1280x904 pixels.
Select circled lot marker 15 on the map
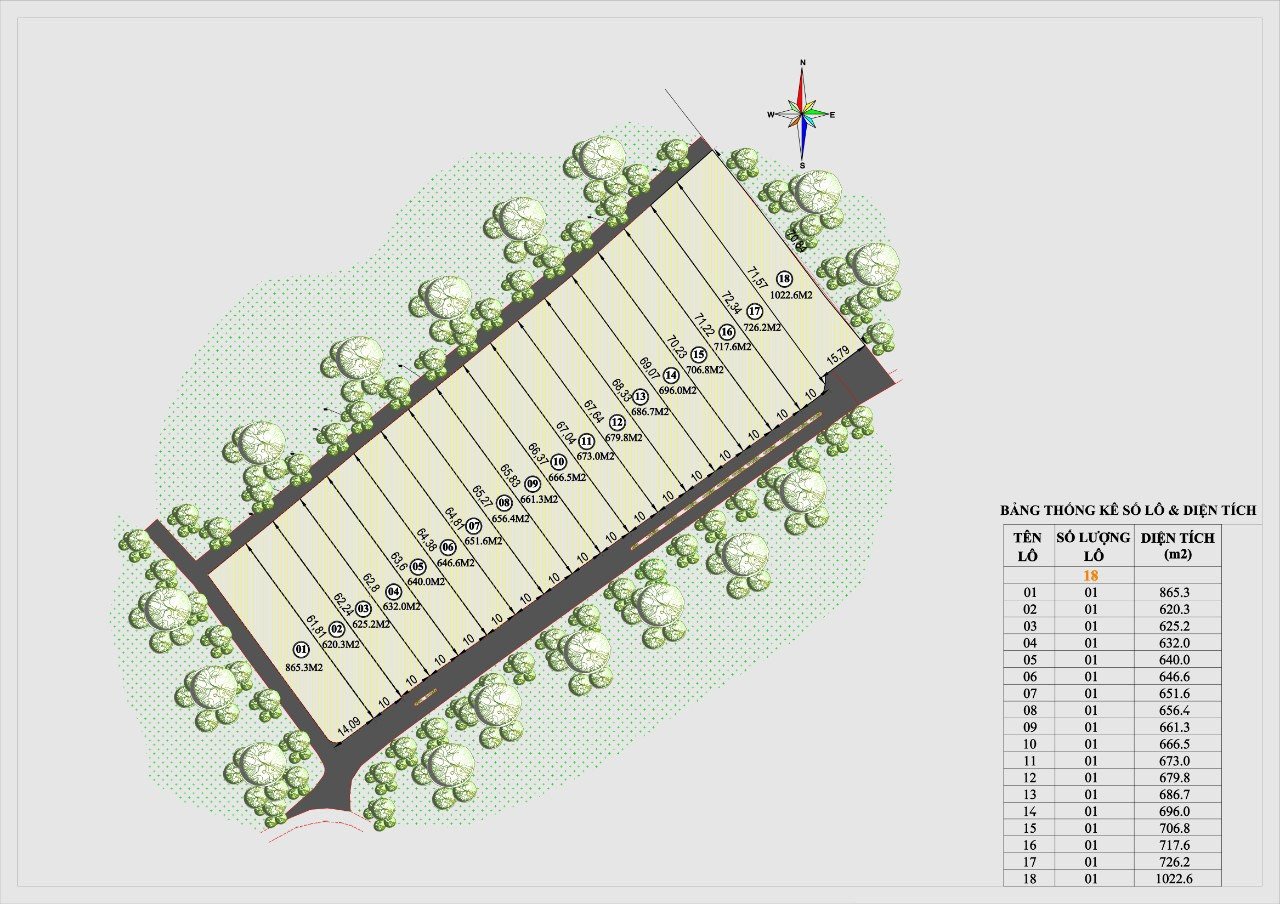coord(698,354)
